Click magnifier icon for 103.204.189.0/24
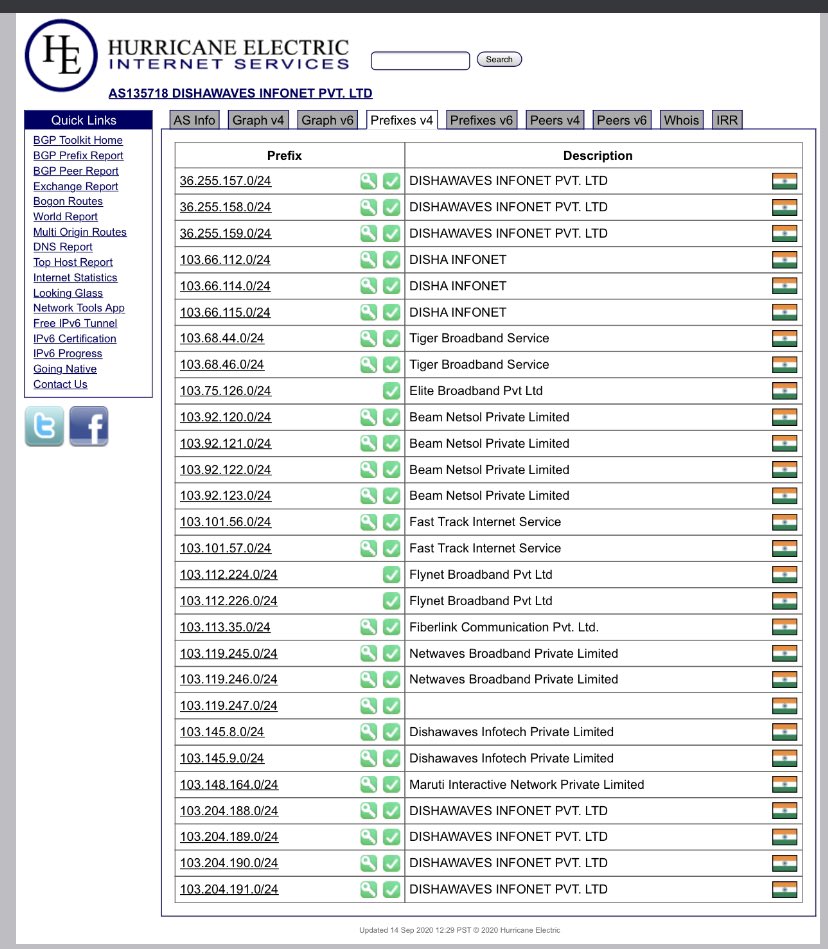This screenshot has width=828, height=949. point(369,836)
